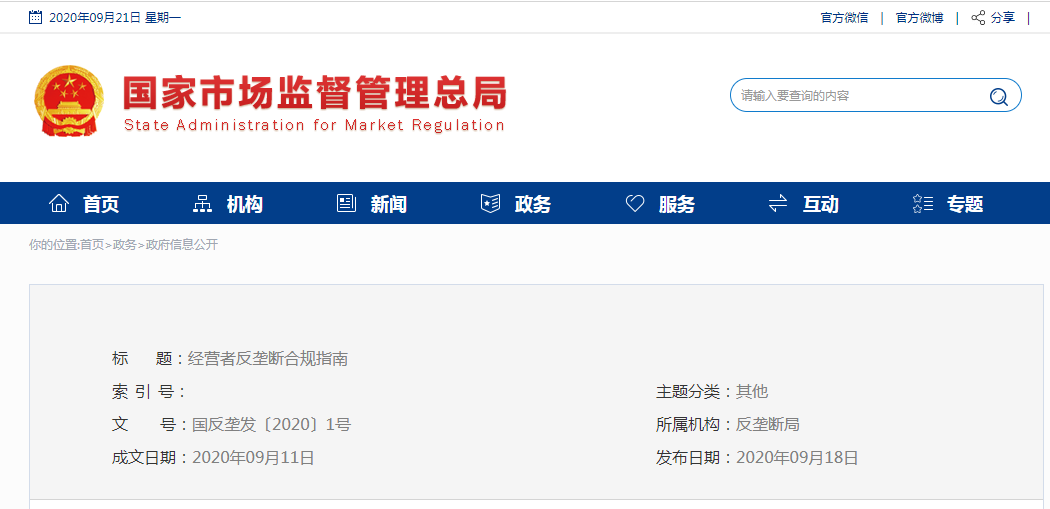Open the 机构 navigation menu
This screenshot has height=509, width=1050.
pyautogui.click(x=244, y=204)
